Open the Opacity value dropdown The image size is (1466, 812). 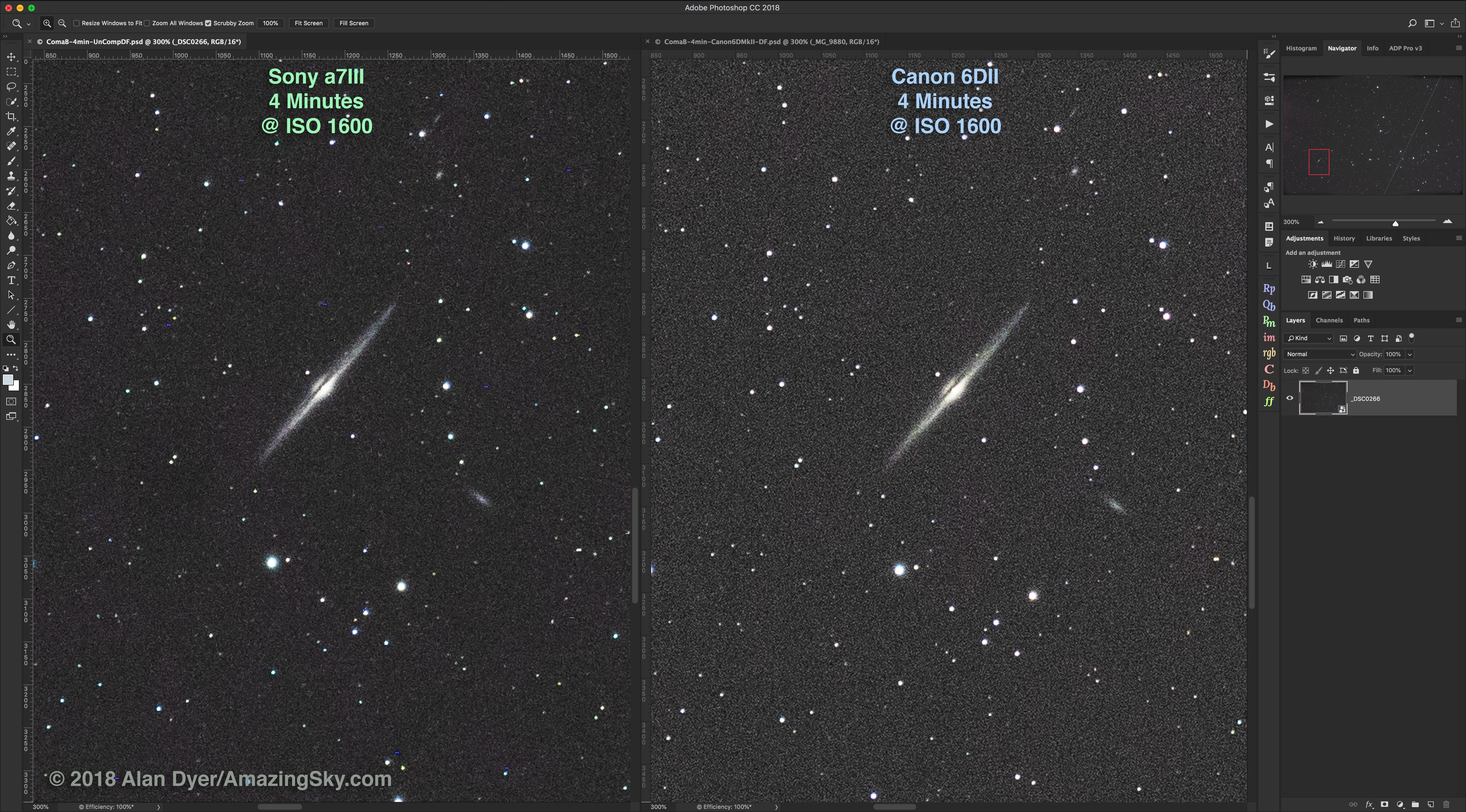click(1410, 354)
